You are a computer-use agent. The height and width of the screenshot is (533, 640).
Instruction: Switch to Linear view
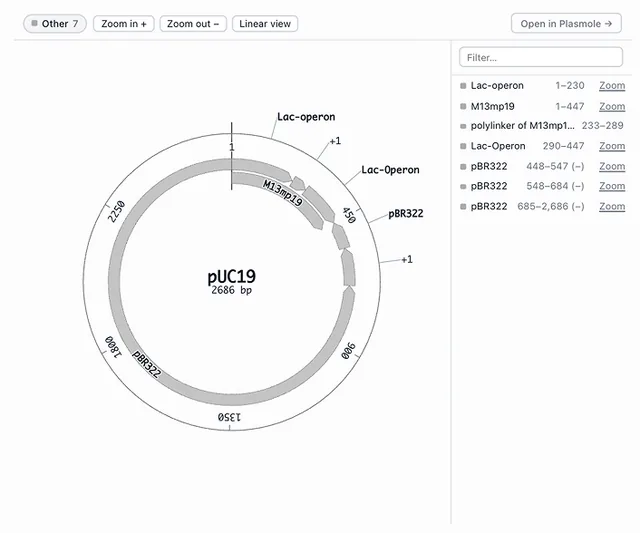265,24
